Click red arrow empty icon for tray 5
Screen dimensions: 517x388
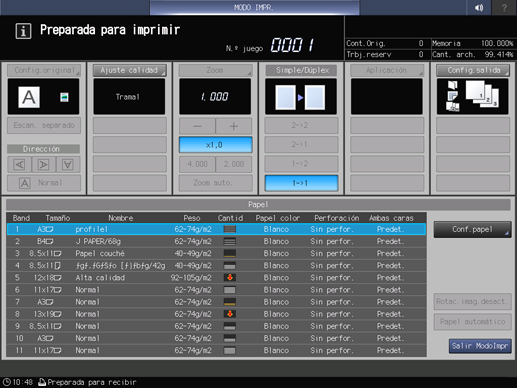(x=230, y=278)
